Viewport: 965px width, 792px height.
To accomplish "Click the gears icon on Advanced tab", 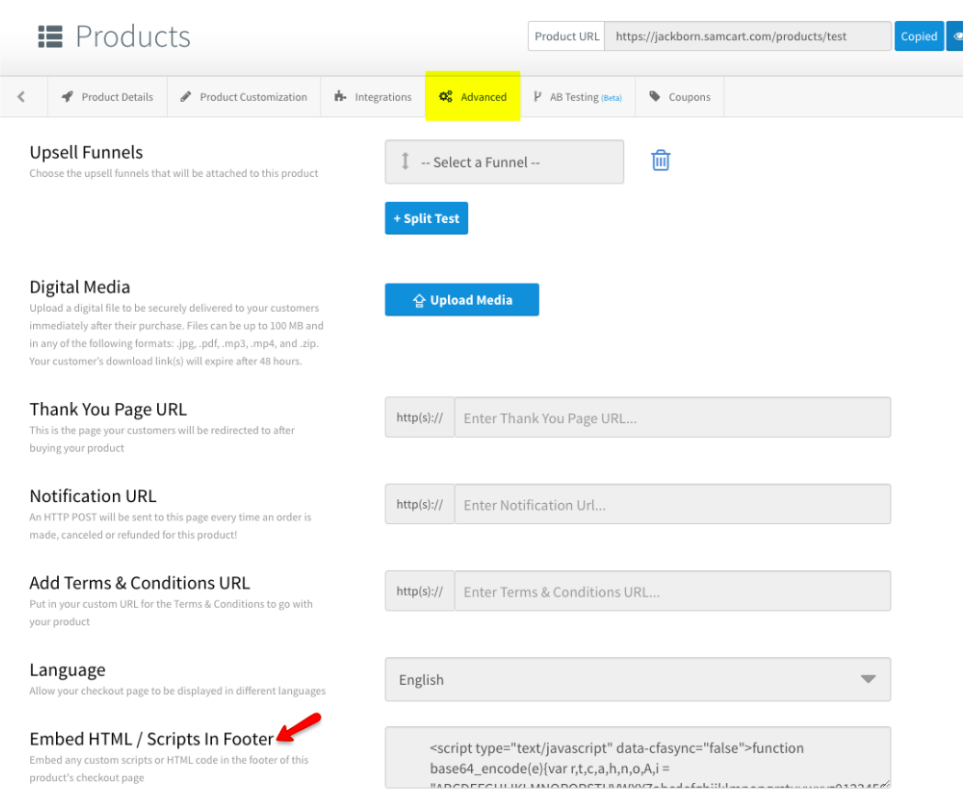I will (x=446, y=97).
